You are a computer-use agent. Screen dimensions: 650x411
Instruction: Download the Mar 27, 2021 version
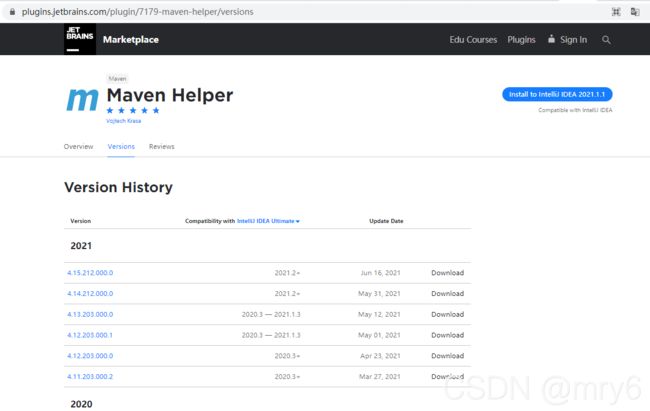(x=447, y=377)
